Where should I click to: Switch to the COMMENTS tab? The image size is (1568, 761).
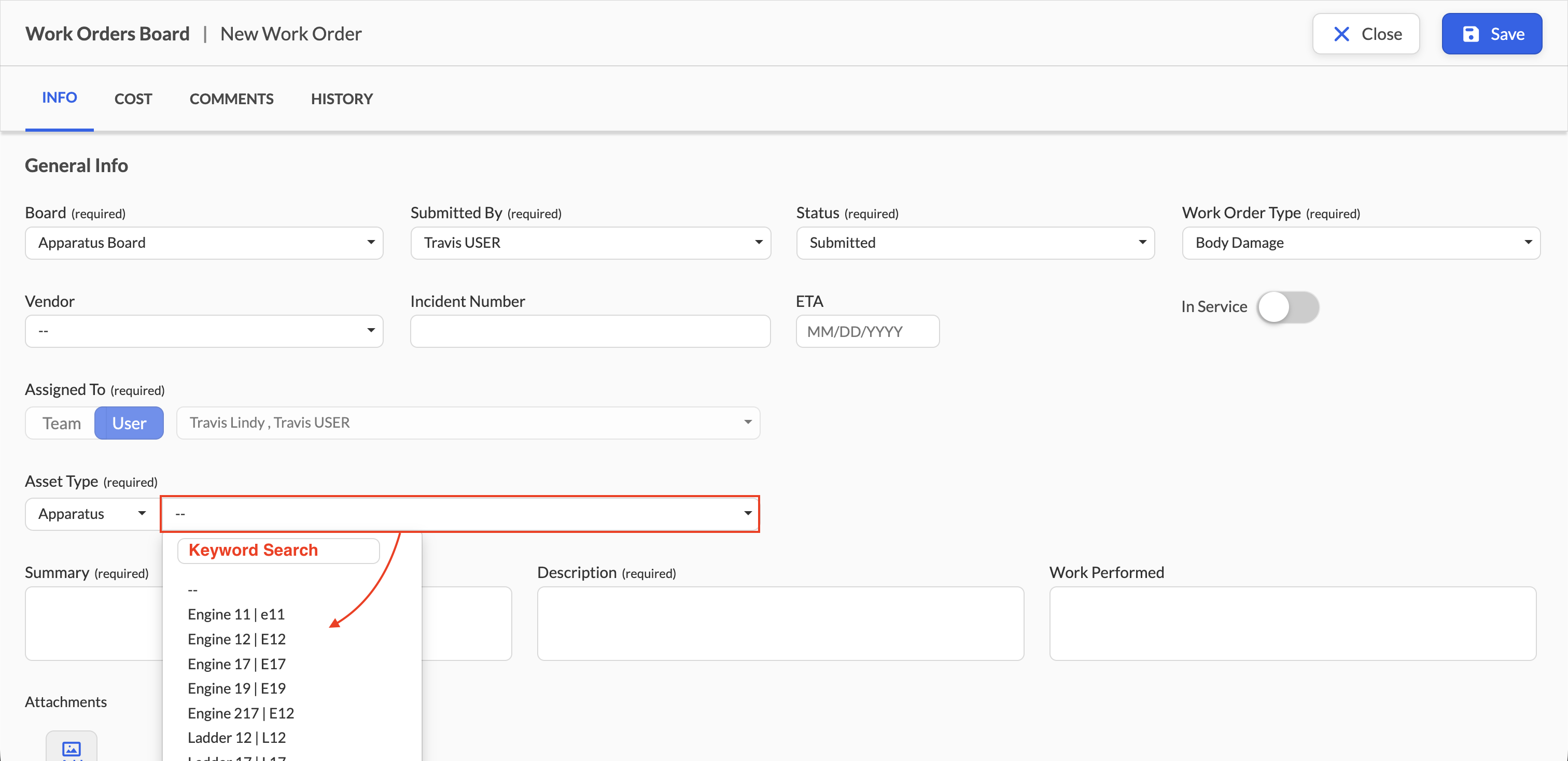(231, 98)
